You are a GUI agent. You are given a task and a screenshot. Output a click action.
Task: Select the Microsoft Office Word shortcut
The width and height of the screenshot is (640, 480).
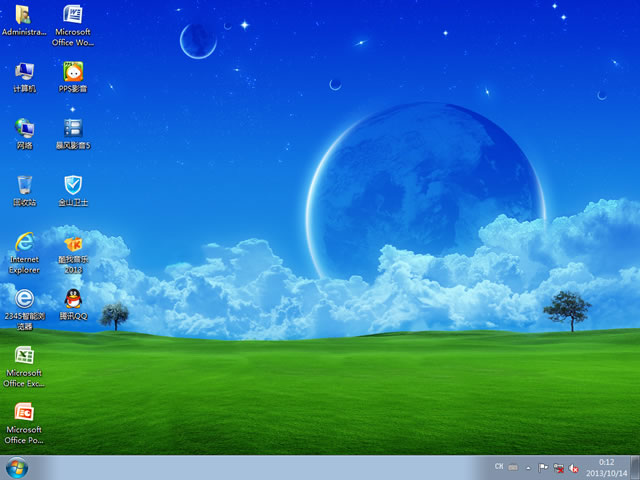[73, 15]
